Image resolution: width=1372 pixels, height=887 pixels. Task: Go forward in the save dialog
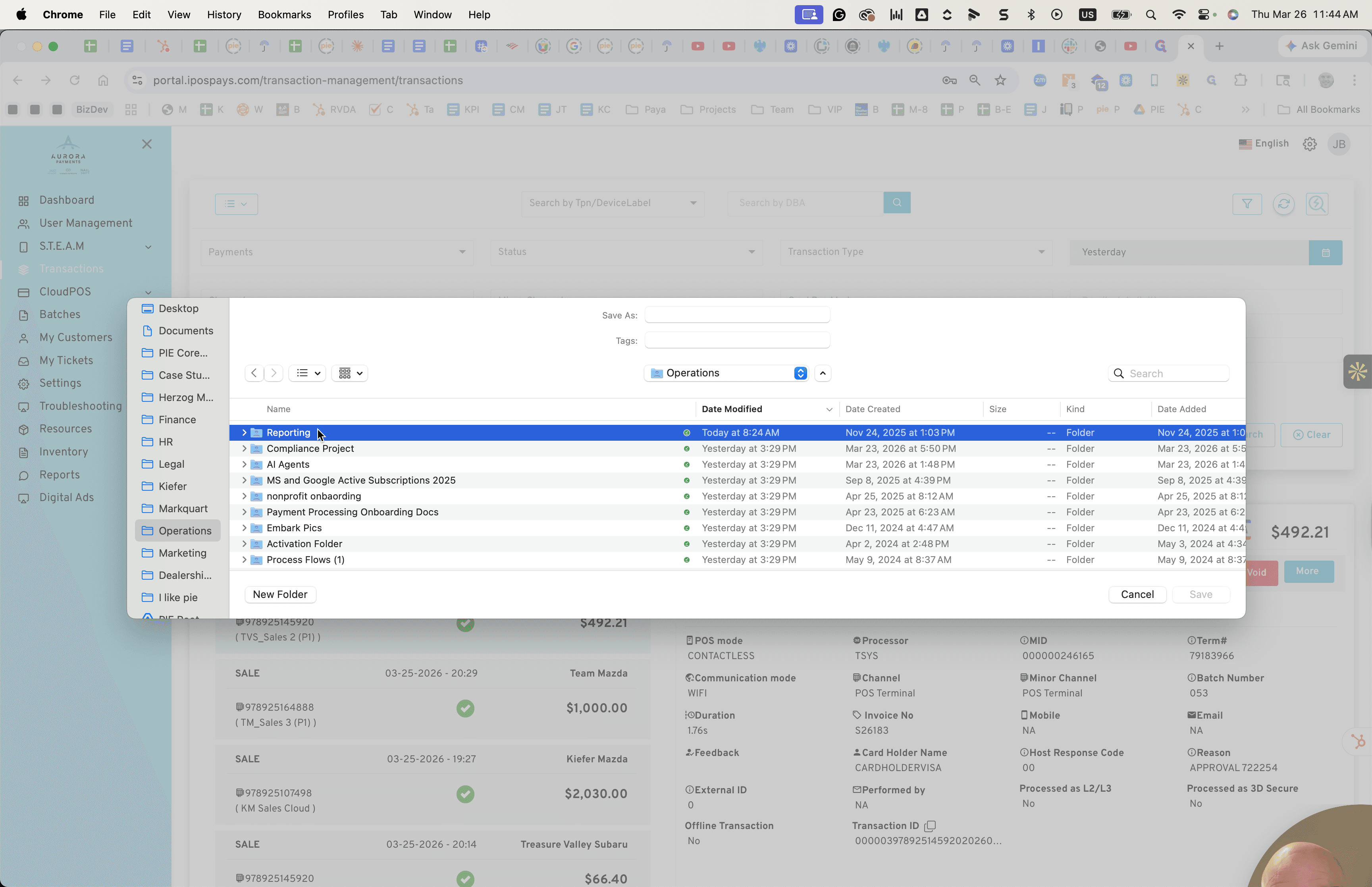tap(274, 373)
